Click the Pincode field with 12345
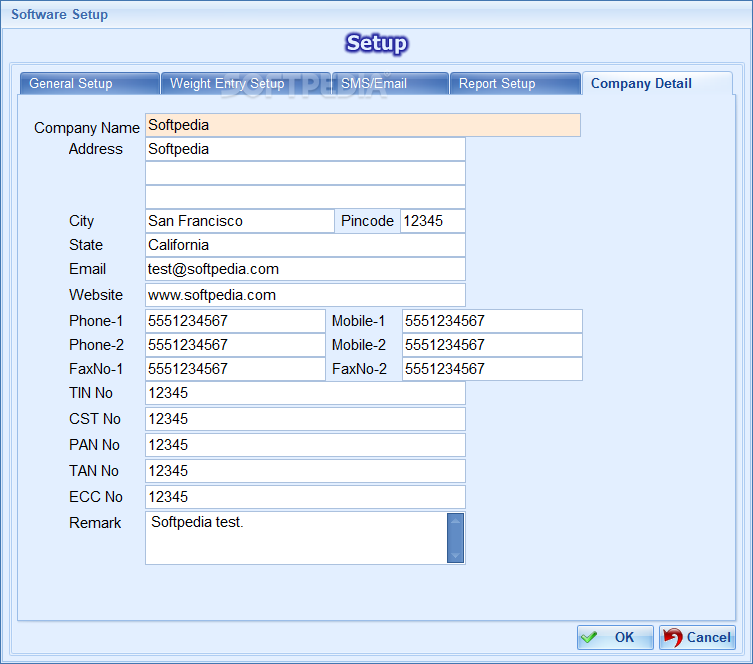This screenshot has width=753, height=664. (x=433, y=221)
